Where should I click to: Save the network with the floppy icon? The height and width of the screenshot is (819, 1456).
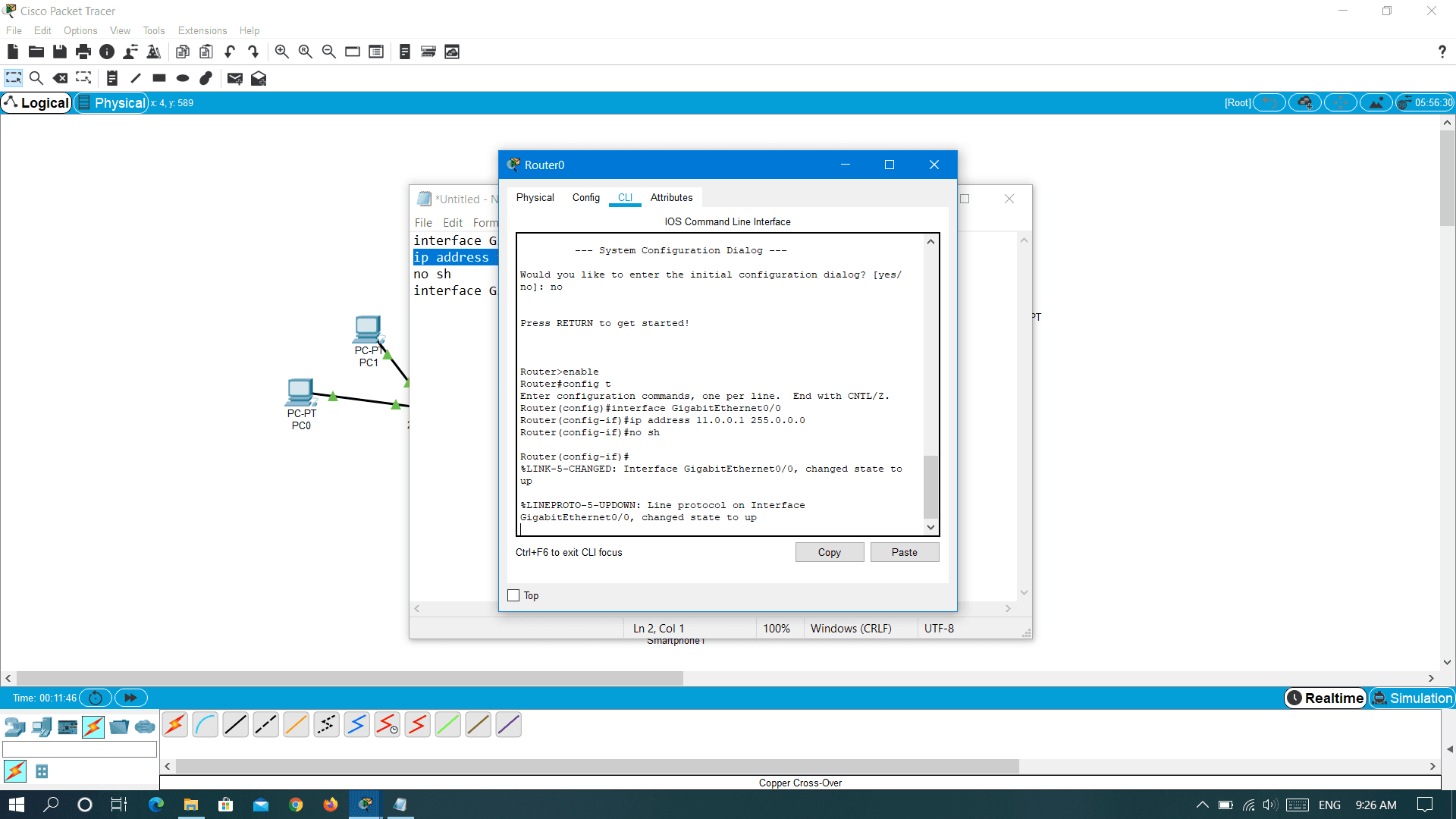pos(60,52)
